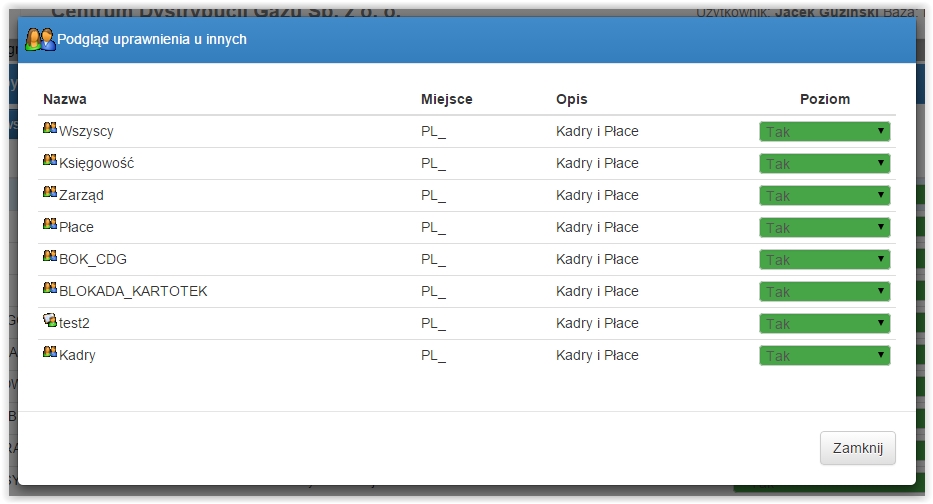The height and width of the screenshot is (504, 933).
Task: Open the Poziom dropdown for Płace
Action: [824, 228]
